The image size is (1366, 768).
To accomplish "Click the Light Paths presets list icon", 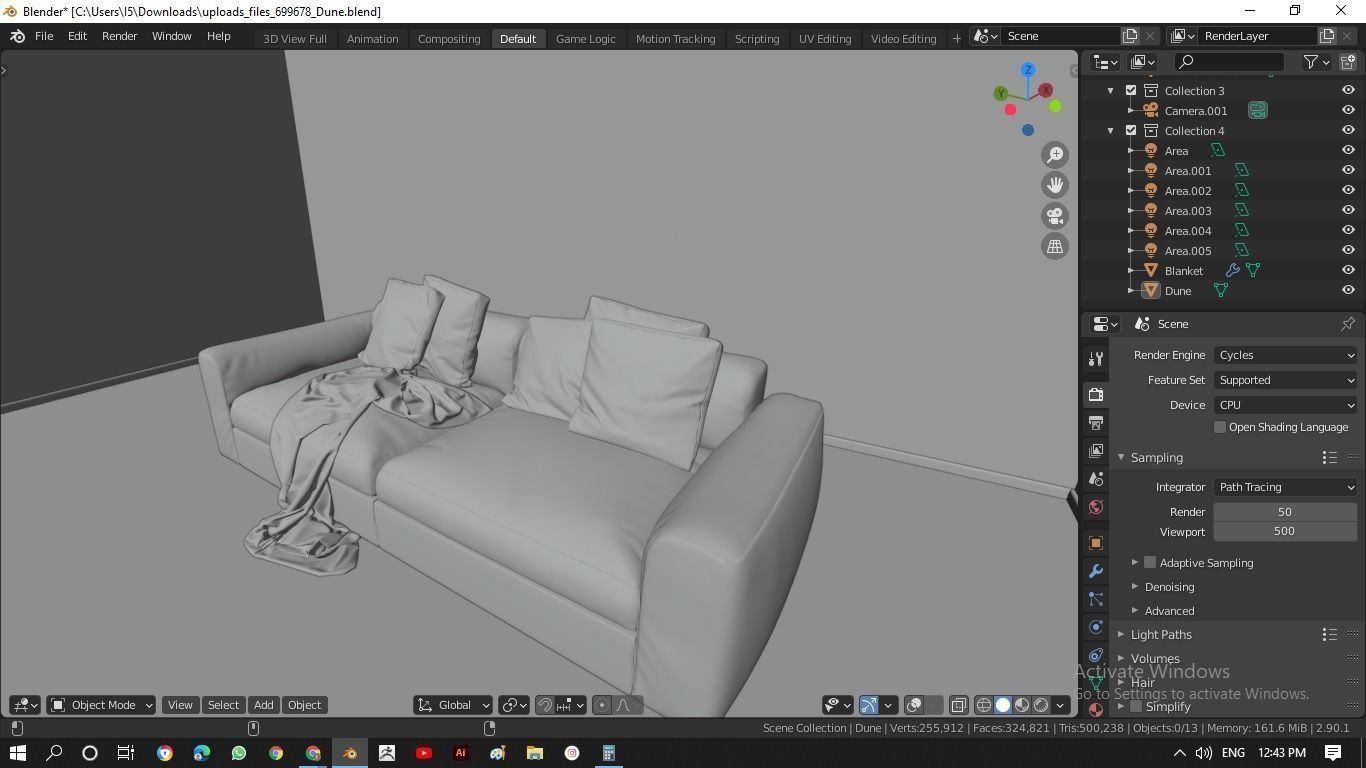I will pyautogui.click(x=1329, y=634).
